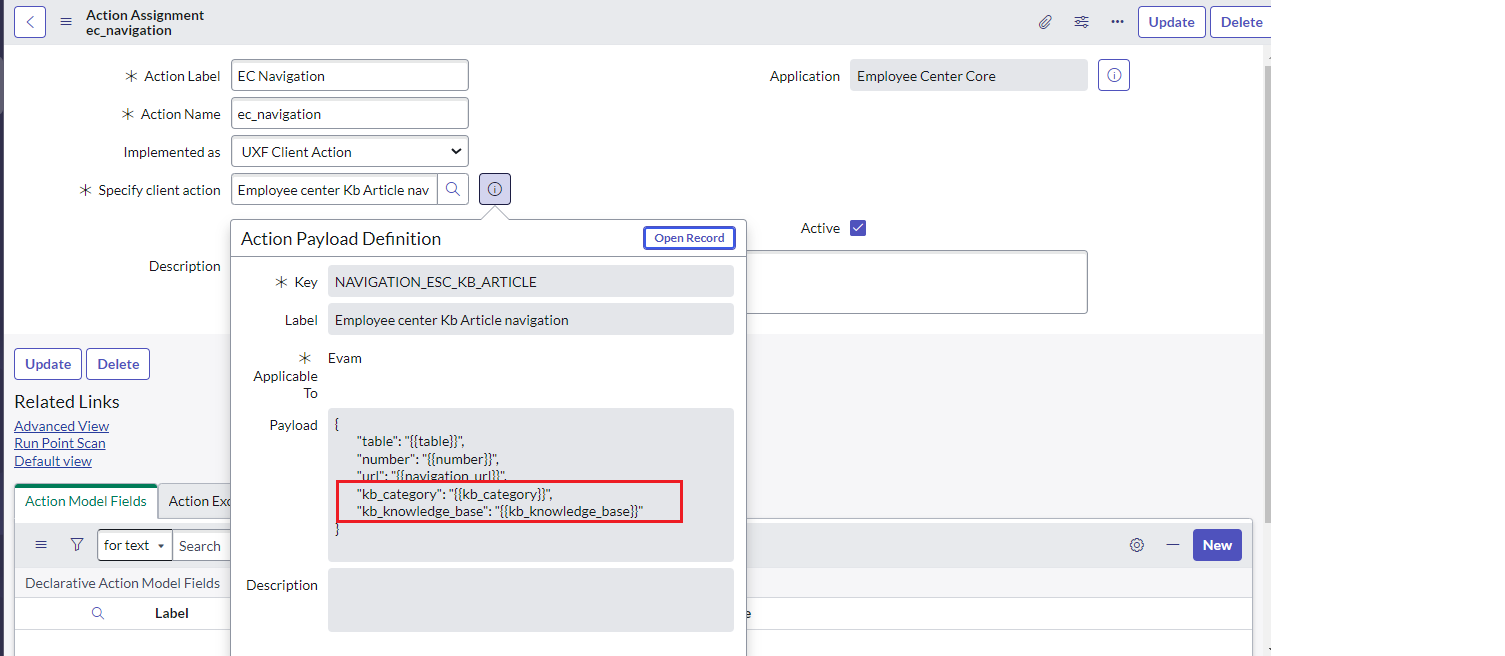Click into the Action Name field
This screenshot has width=1505, height=656.
(350, 114)
